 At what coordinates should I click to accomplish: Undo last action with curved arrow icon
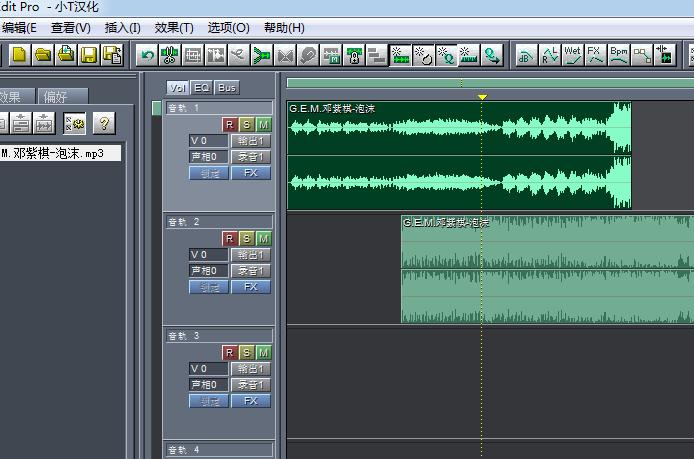point(147,55)
